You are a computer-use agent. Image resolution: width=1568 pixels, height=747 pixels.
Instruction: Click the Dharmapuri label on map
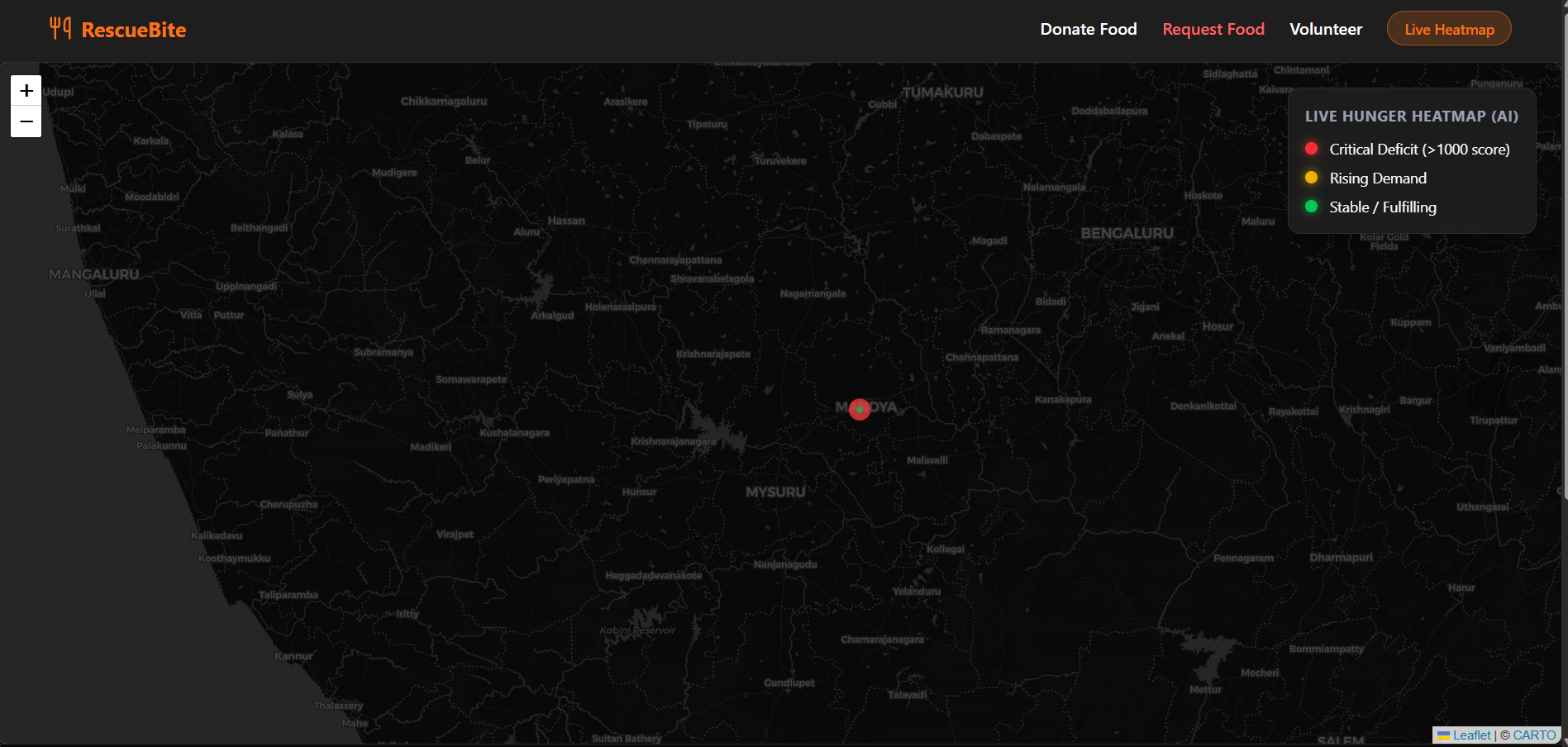tap(1341, 557)
